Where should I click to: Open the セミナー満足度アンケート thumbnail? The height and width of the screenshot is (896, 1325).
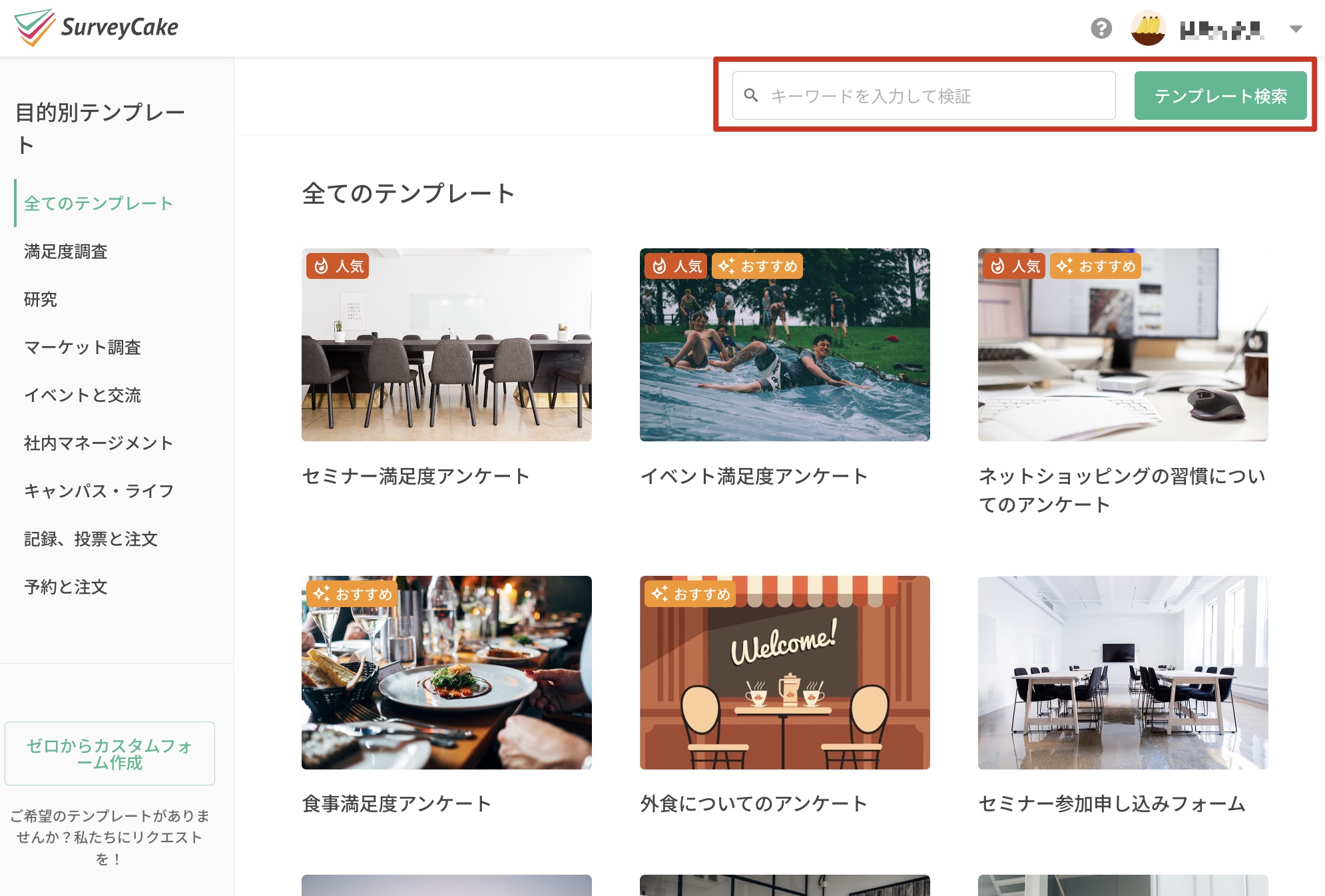point(447,345)
